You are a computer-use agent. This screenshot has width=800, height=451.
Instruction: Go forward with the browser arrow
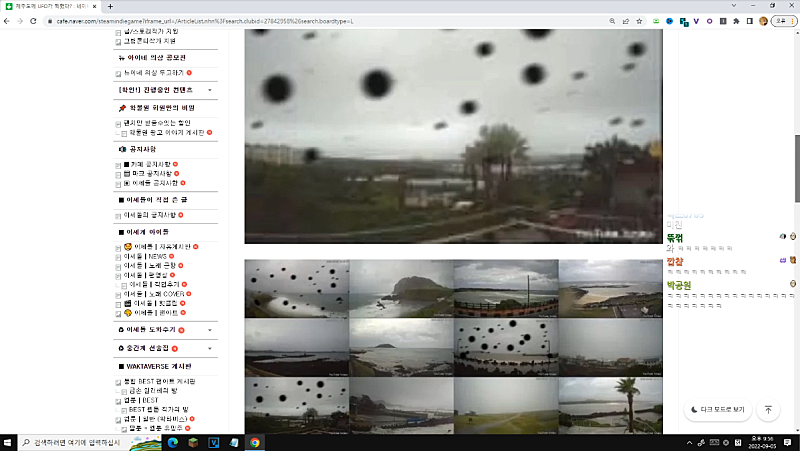(x=20, y=21)
